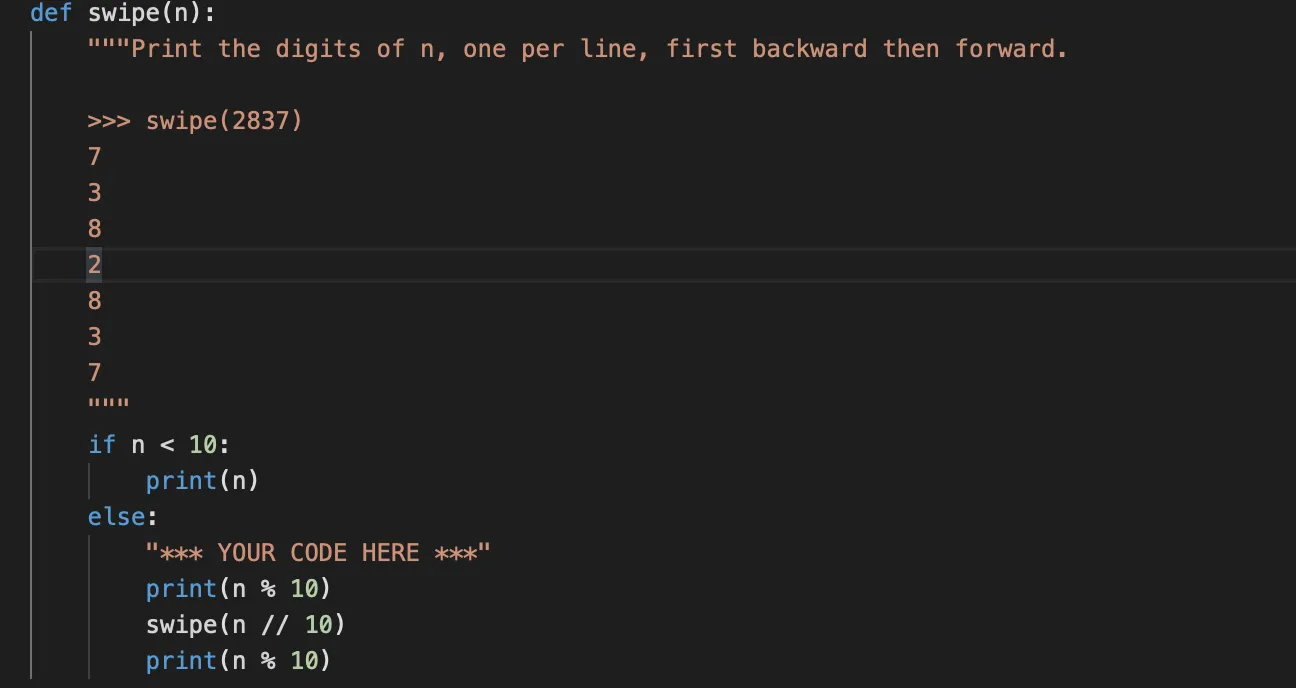1296x688 pixels.
Task: Click the if keyword in the base case
Action: 102,445
